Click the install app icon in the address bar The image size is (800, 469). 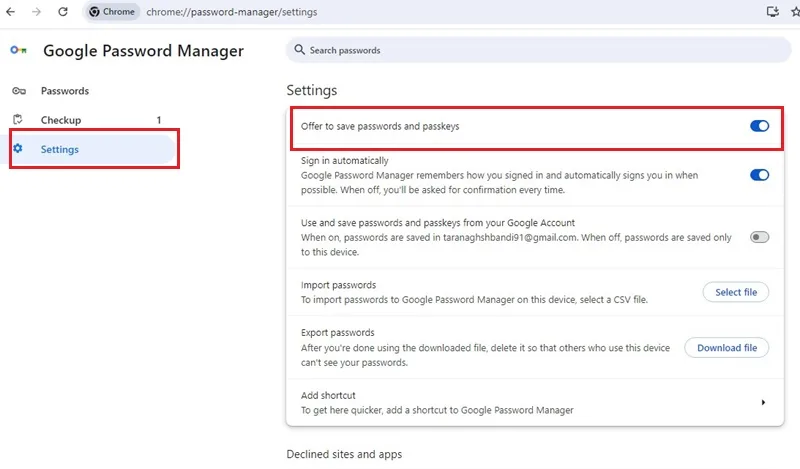772,11
